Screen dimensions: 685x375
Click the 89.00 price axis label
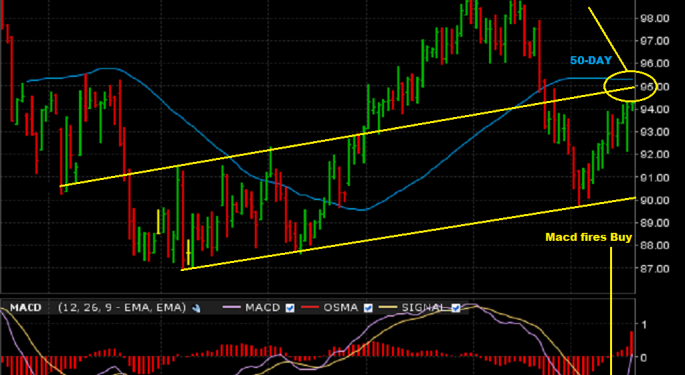pyautogui.click(x=654, y=223)
